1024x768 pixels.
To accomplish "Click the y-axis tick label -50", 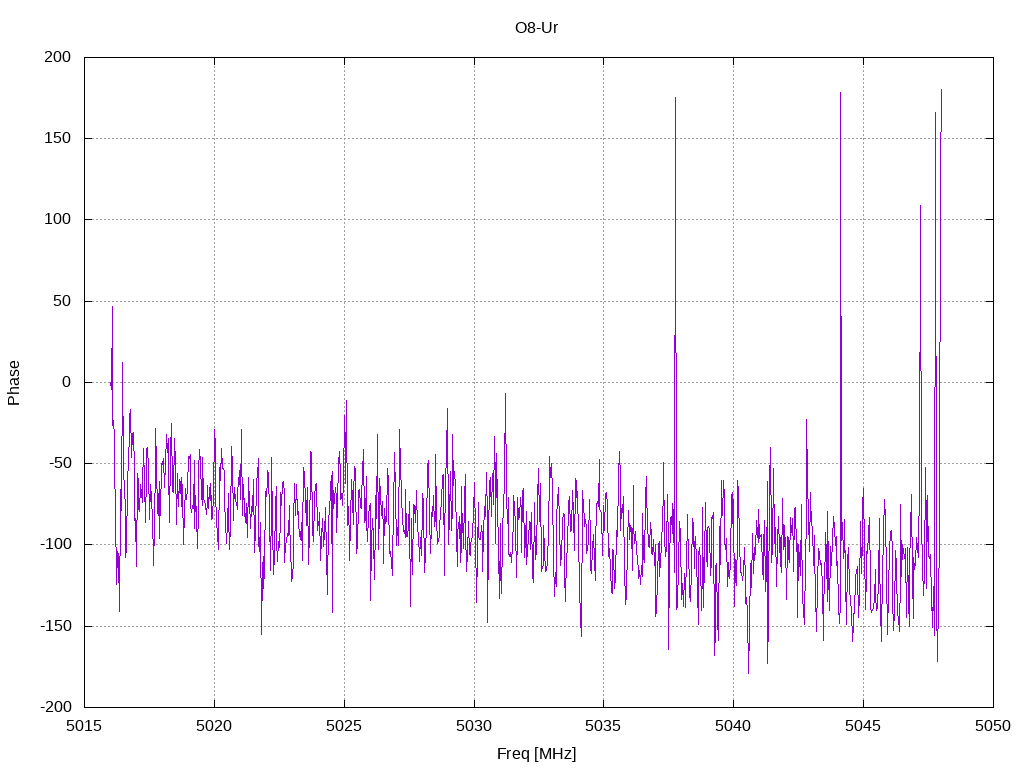I will pos(59,464).
